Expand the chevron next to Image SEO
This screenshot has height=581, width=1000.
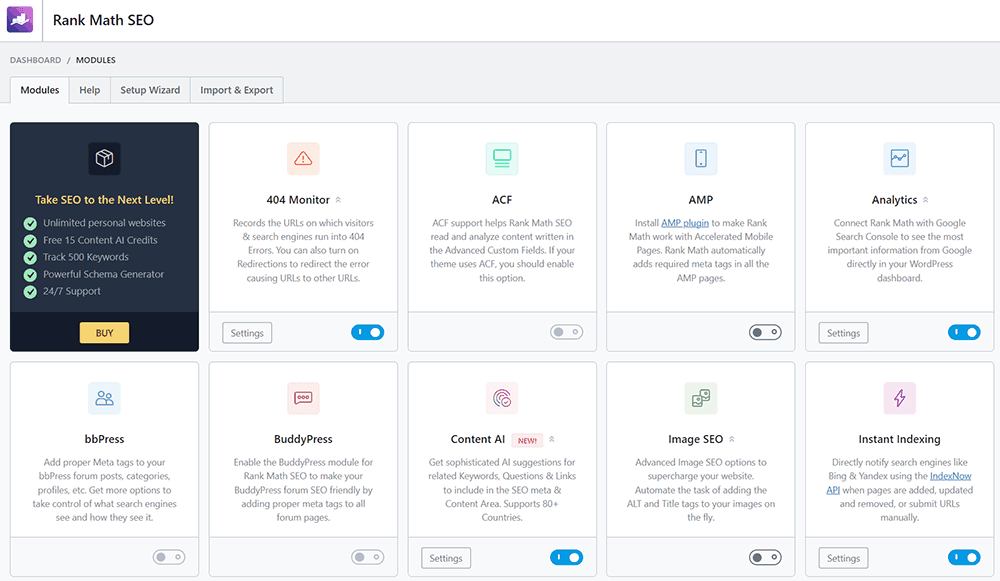click(x=732, y=439)
